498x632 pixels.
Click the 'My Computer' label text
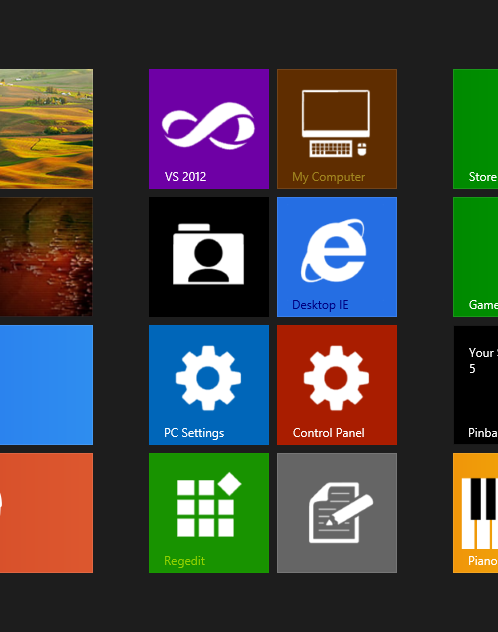(x=328, y=177)
